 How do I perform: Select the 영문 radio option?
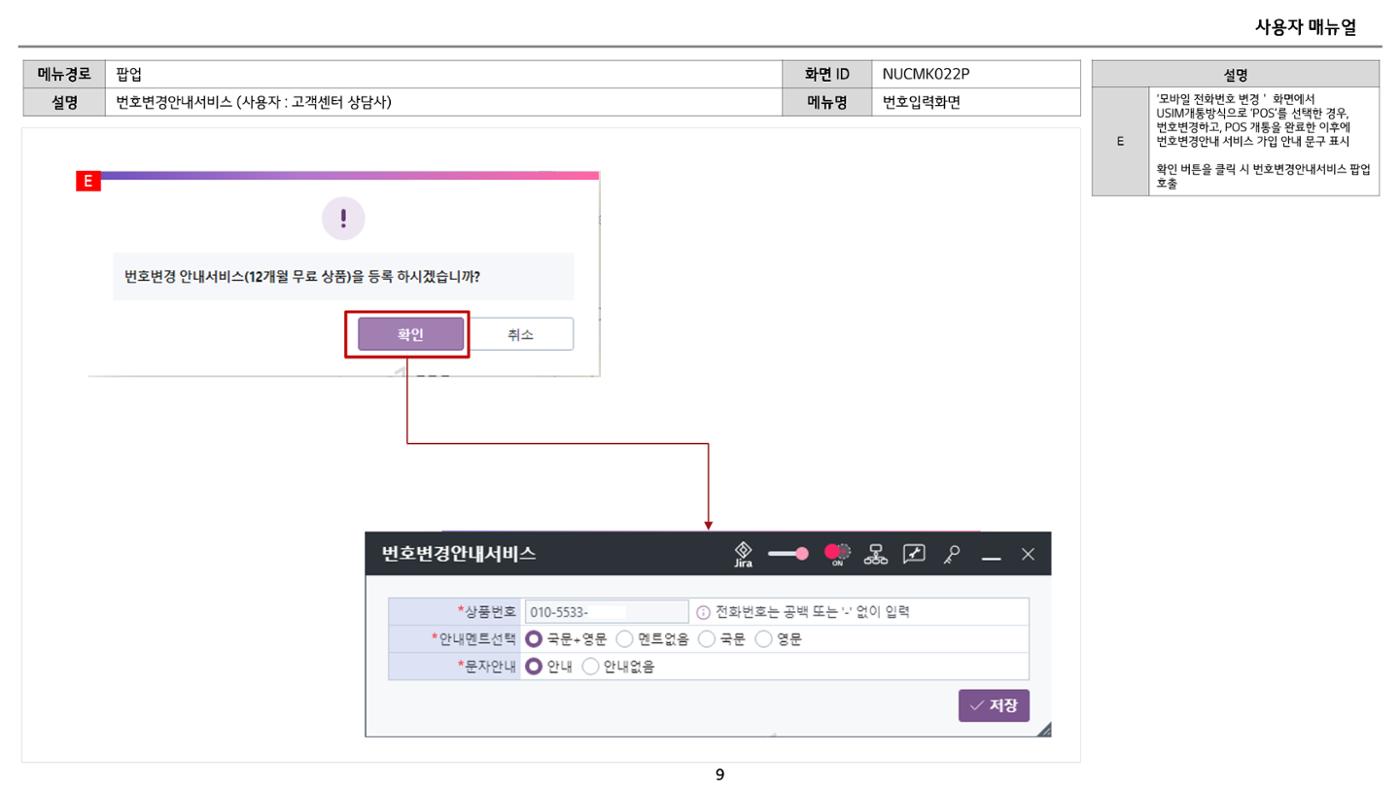tap(763, 639)
